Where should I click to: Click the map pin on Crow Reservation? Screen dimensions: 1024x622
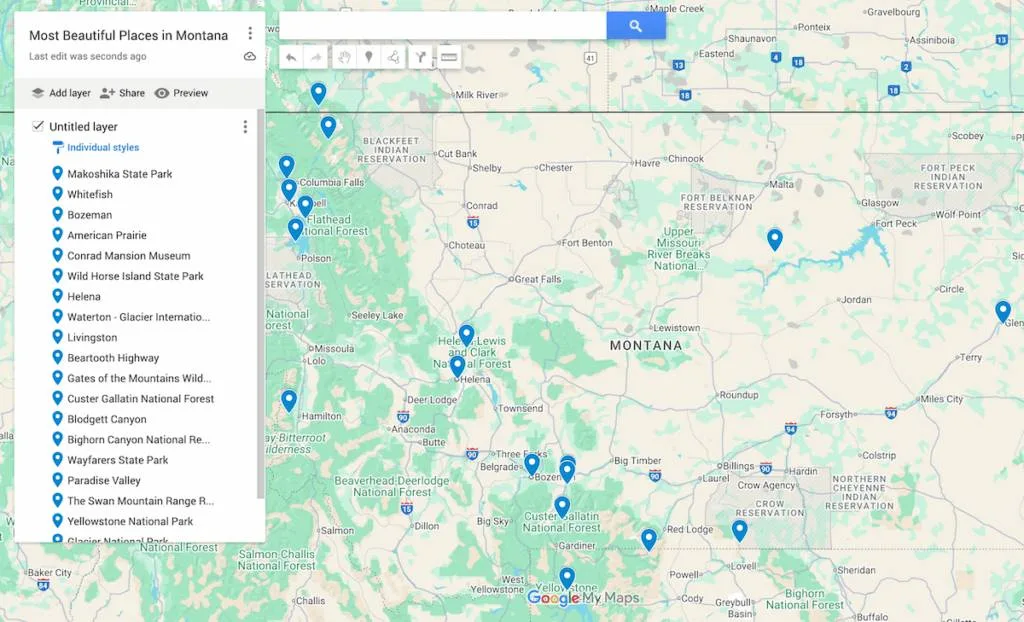tap(739, 531)
